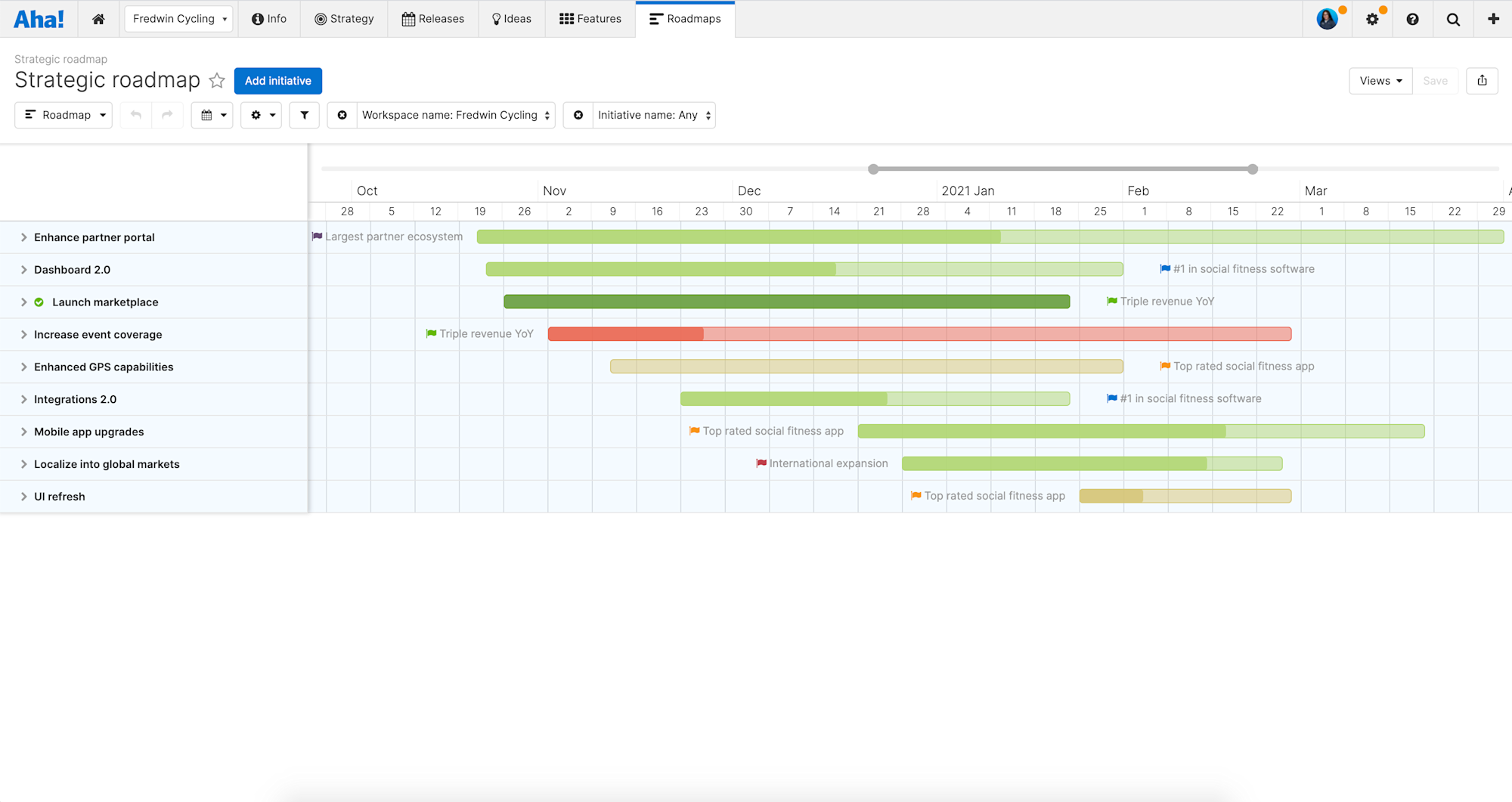Image resolution: width=1512 pixels, height=802 pixels.
Task: Open the roadmap customize gear dropdown
Action: (x=261, y=115)
